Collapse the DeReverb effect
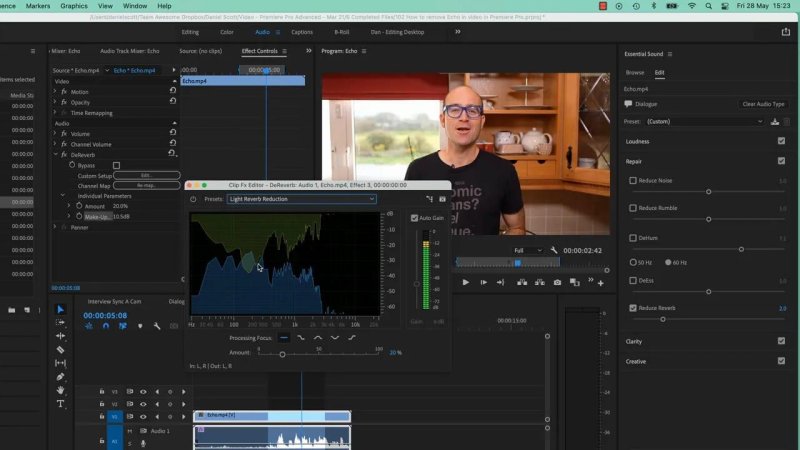This screenshot has width=800, height=450. click(55, 155)
